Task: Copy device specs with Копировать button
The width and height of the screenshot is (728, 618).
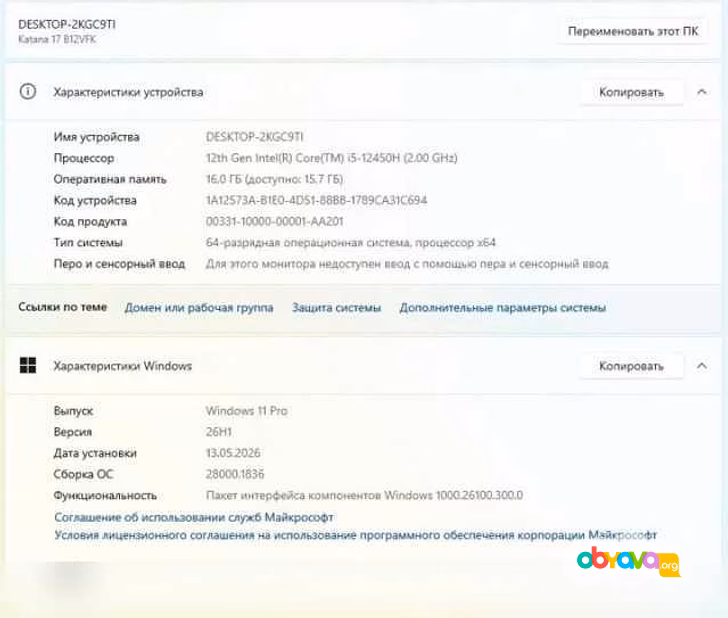Action: click(631, 92)
